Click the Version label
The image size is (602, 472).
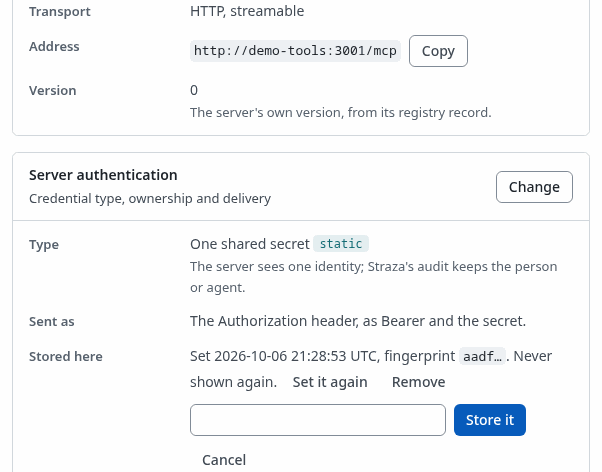[x=53, y=91]
